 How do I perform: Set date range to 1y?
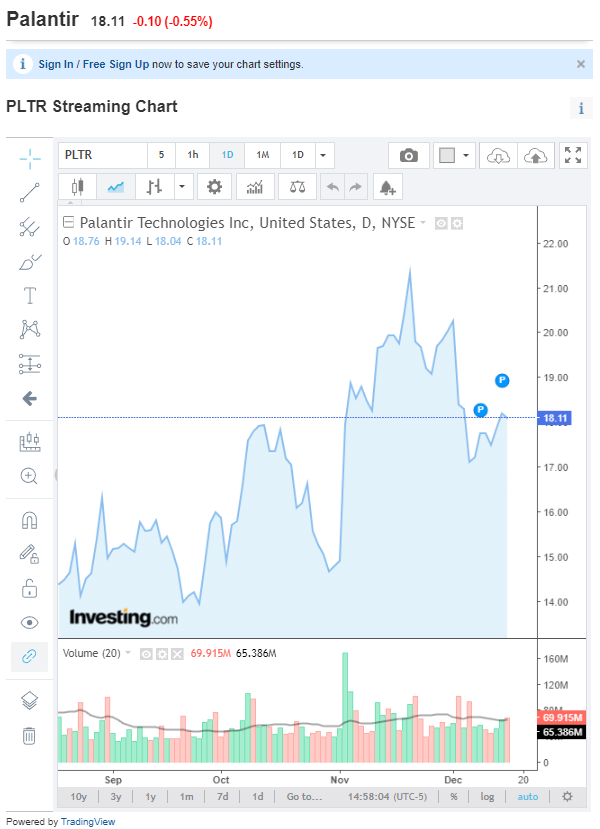click(151, 796)
